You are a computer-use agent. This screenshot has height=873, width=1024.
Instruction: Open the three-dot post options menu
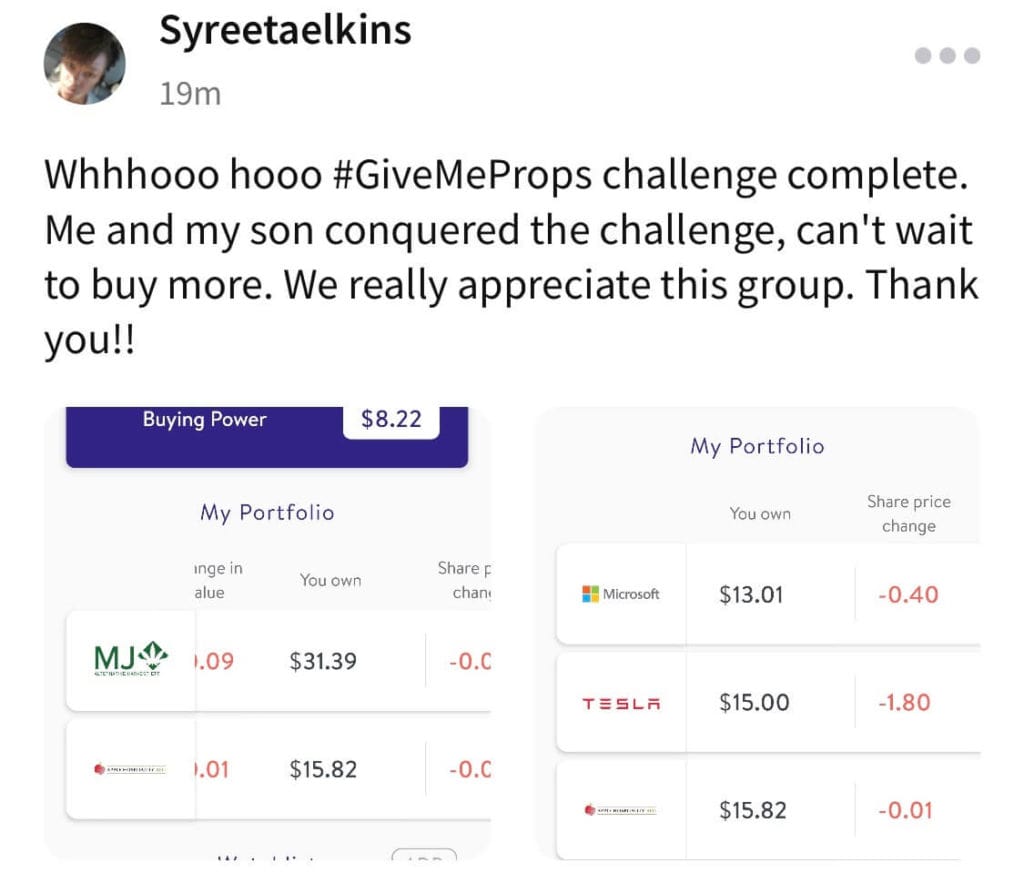pyautogui.click(x=947, y=56)
